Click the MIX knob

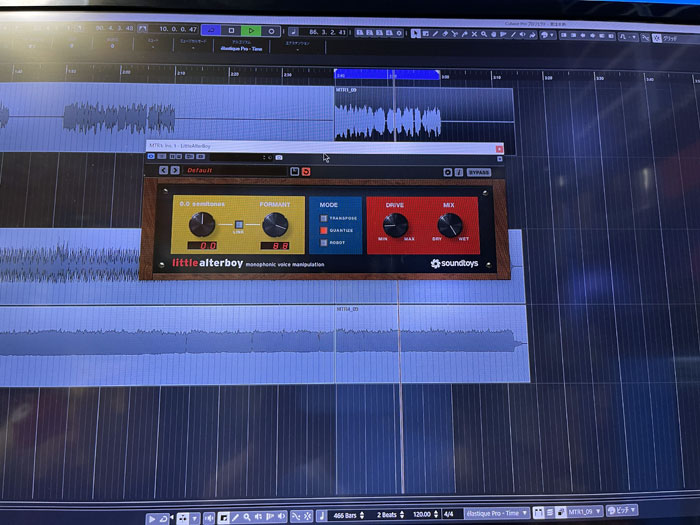[x=450, y=225]
